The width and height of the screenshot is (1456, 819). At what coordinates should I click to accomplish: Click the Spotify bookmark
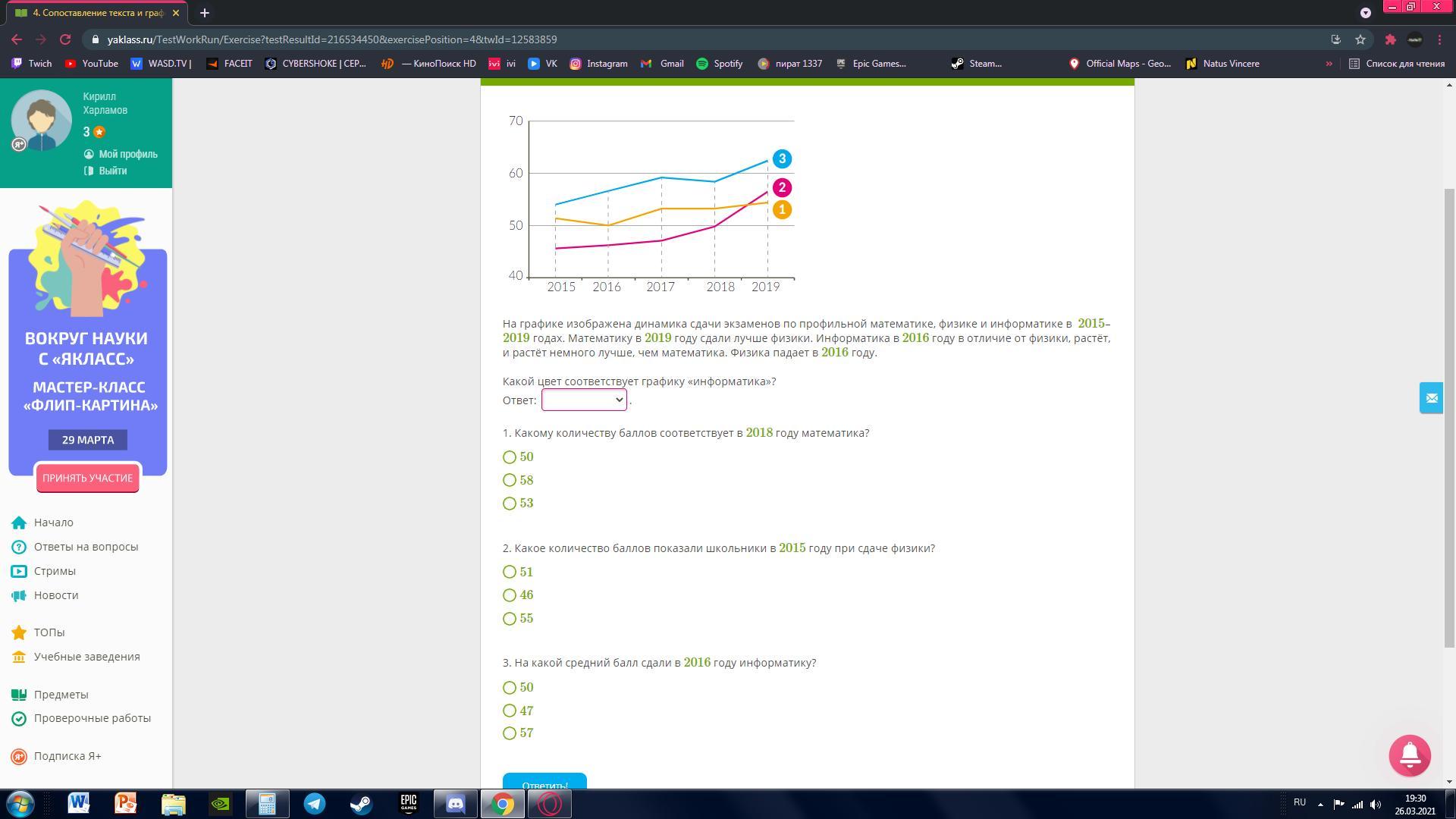(720, 64)
